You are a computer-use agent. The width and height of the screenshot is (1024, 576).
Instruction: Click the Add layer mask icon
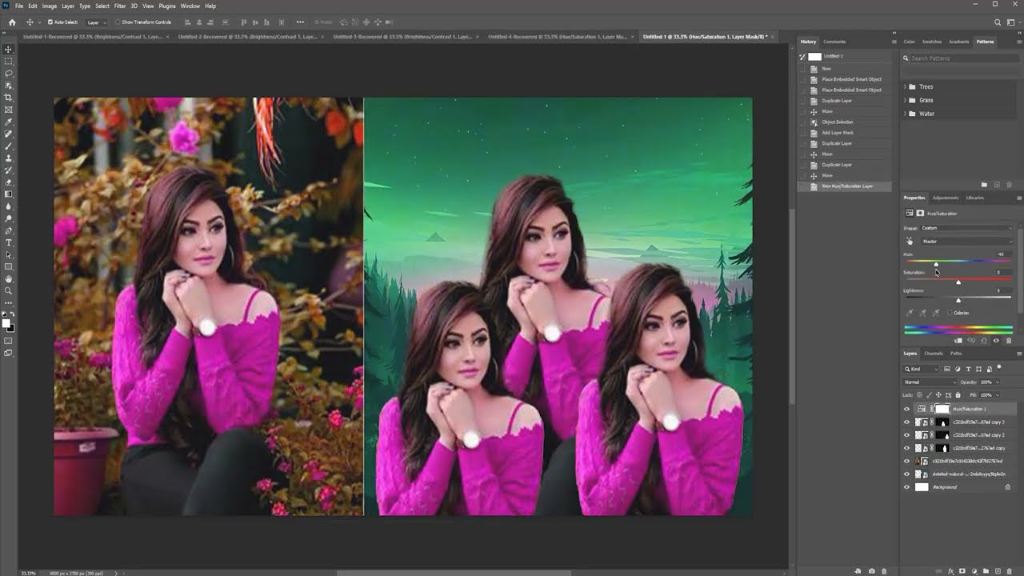point(962,571)
